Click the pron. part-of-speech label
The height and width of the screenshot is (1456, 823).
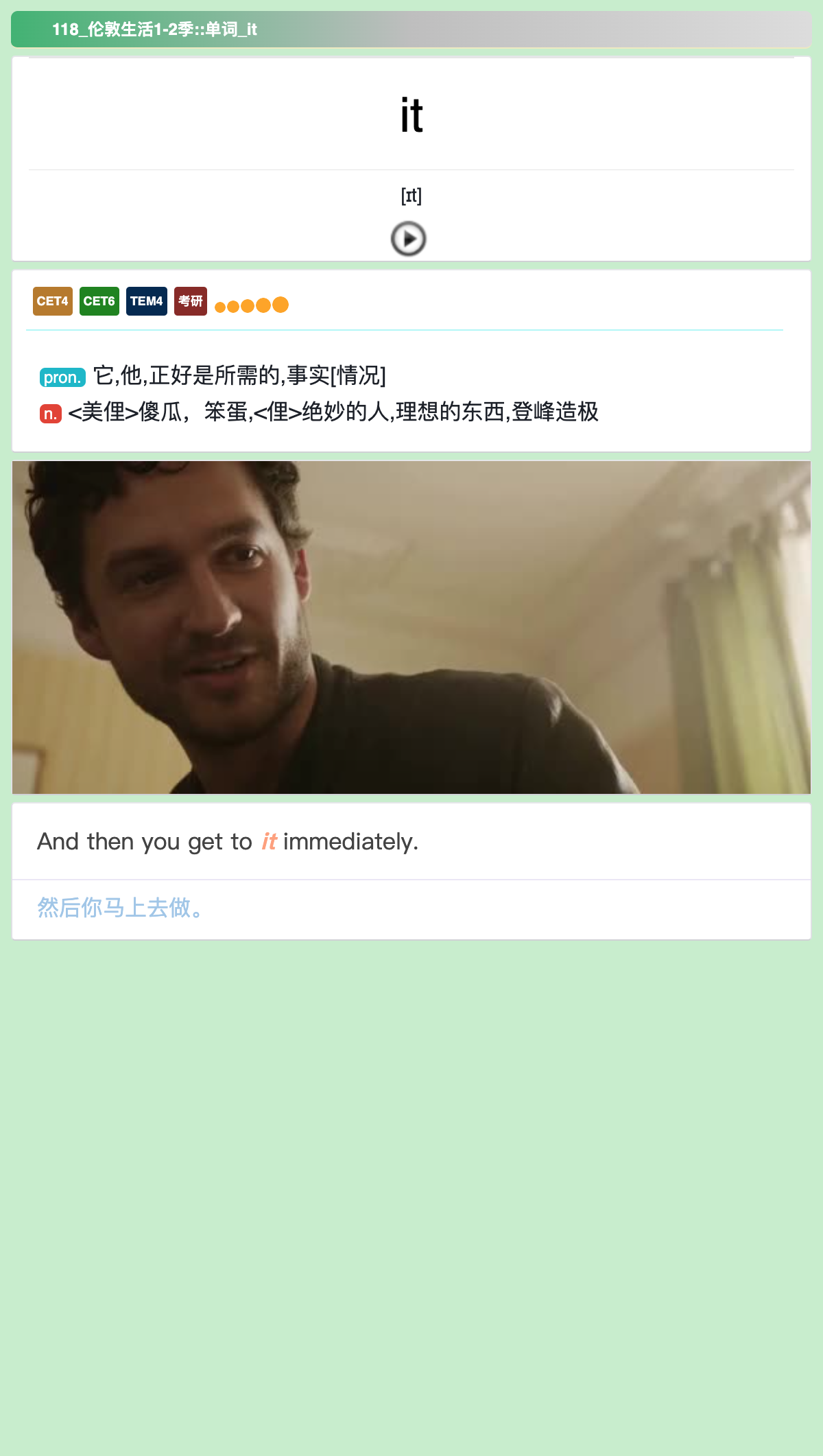click(x=62, y=377)
